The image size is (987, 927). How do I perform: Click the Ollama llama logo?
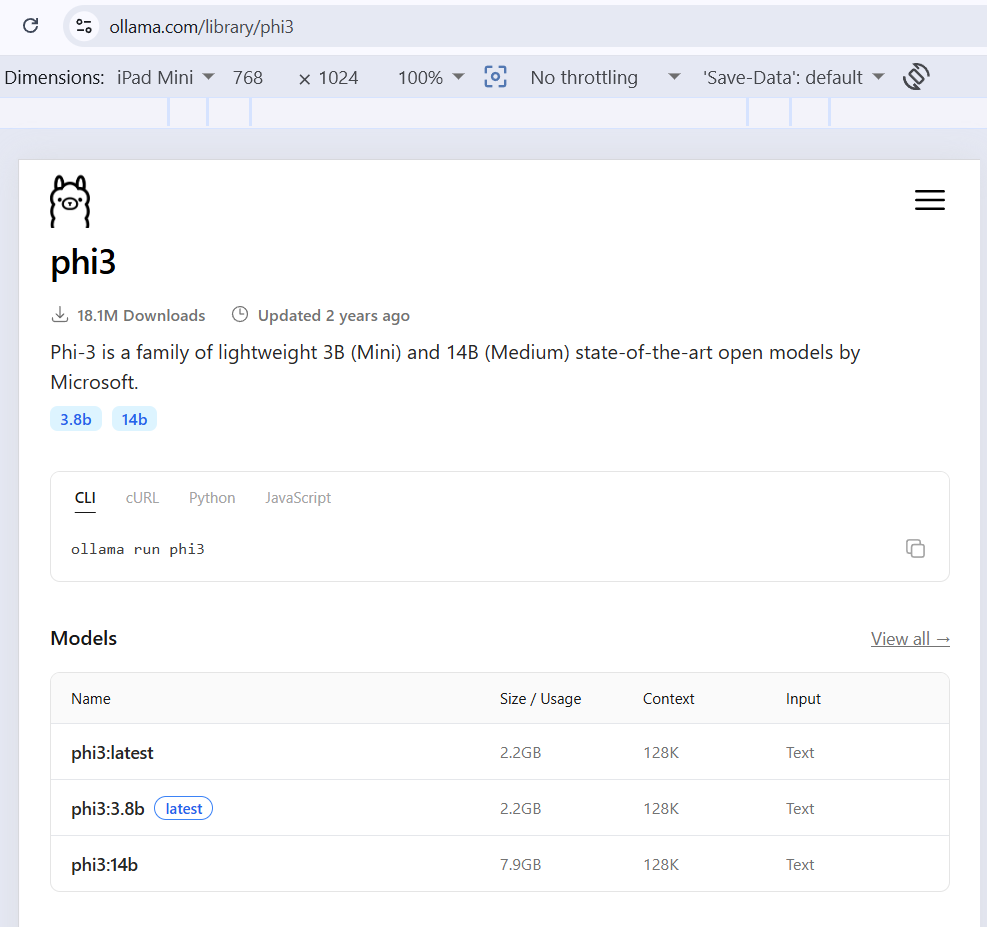[70, 201]
